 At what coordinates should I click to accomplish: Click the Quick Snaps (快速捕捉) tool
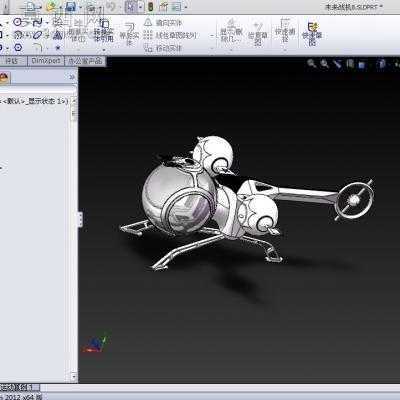click(x=285, y=31)
